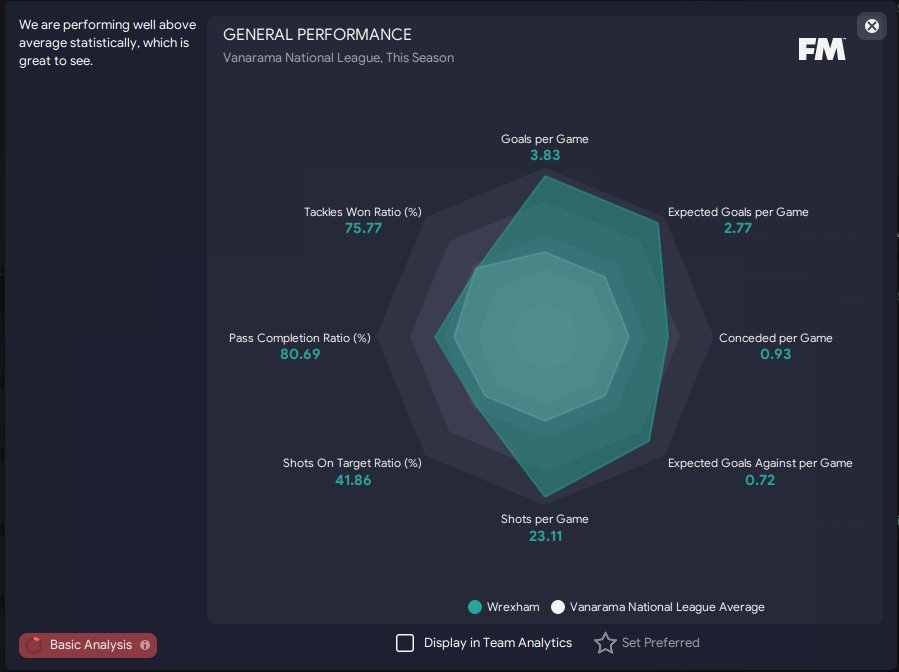
Task: Enable Display in Team Analytics checkbox
Action: tap(405, 643)
